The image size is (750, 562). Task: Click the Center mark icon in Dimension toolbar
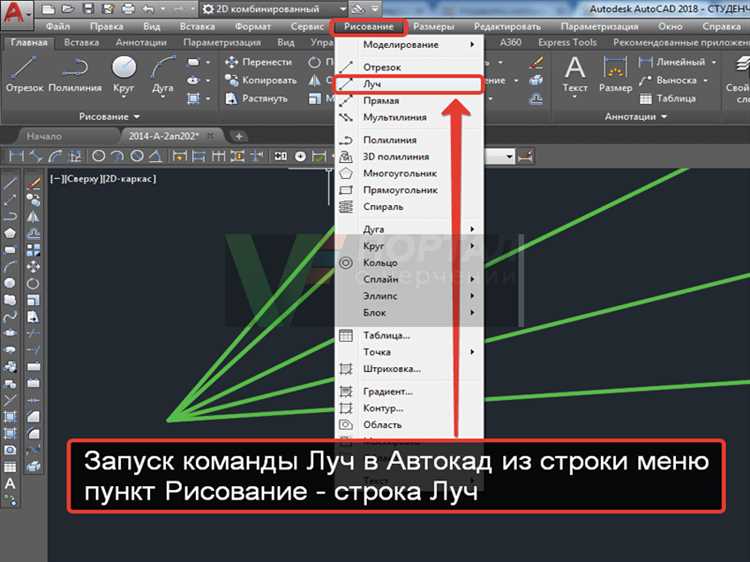coord(300,156)
